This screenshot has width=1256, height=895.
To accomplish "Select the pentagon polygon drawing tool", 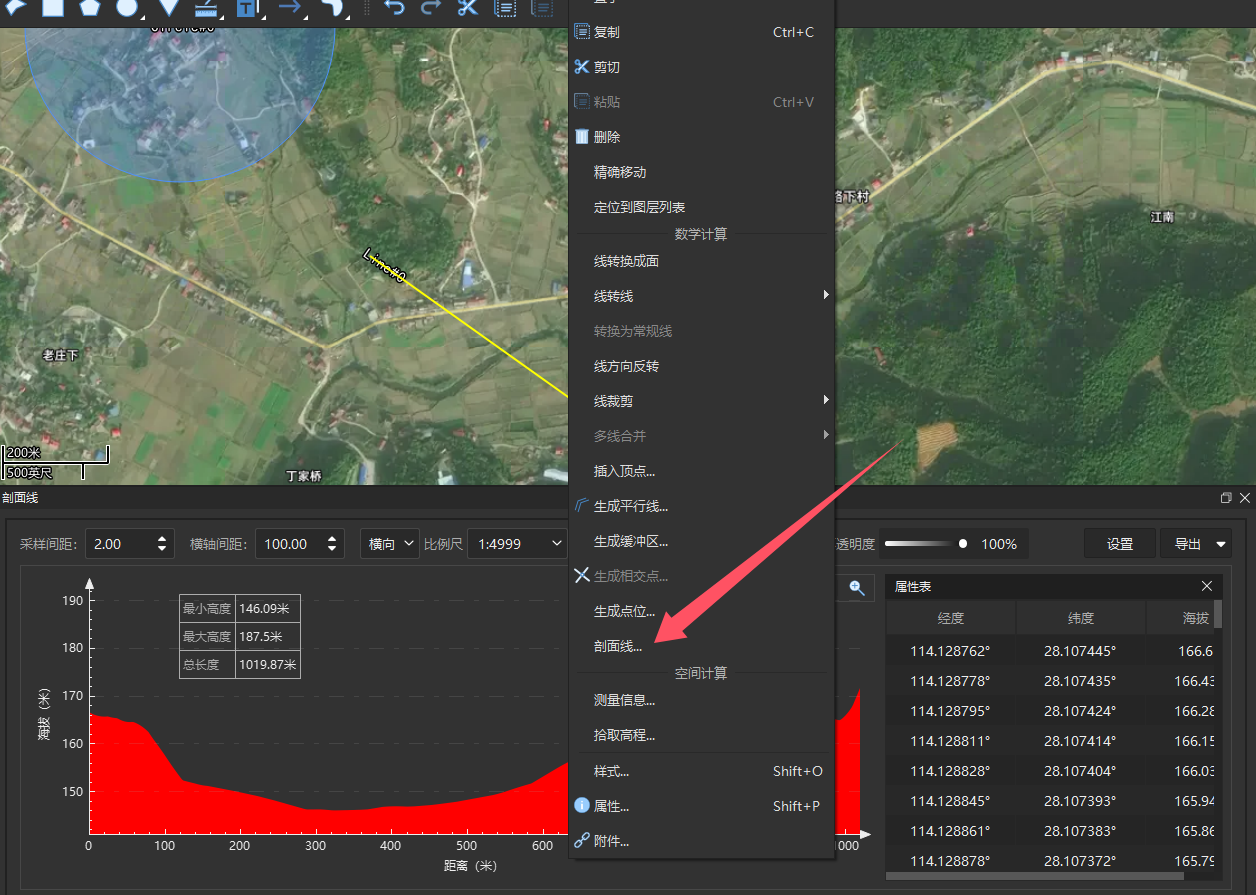I will click(90, 8).
